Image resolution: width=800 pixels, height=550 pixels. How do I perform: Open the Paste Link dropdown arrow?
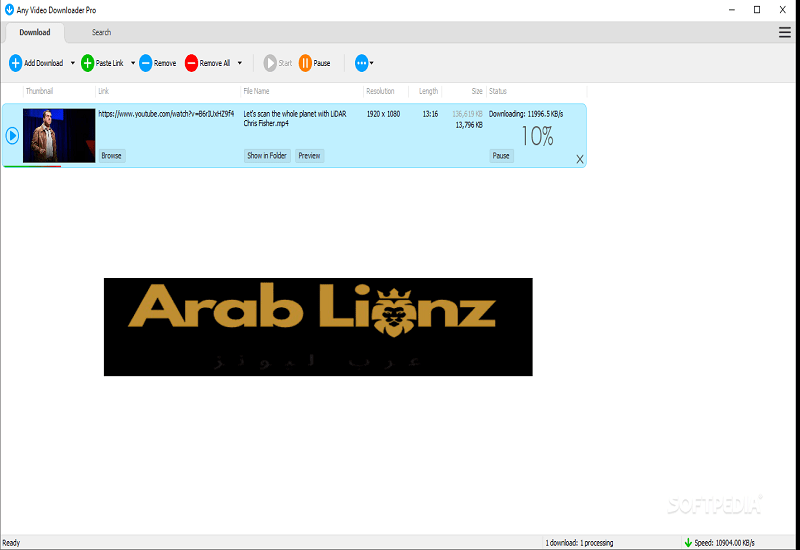(133, 63)
